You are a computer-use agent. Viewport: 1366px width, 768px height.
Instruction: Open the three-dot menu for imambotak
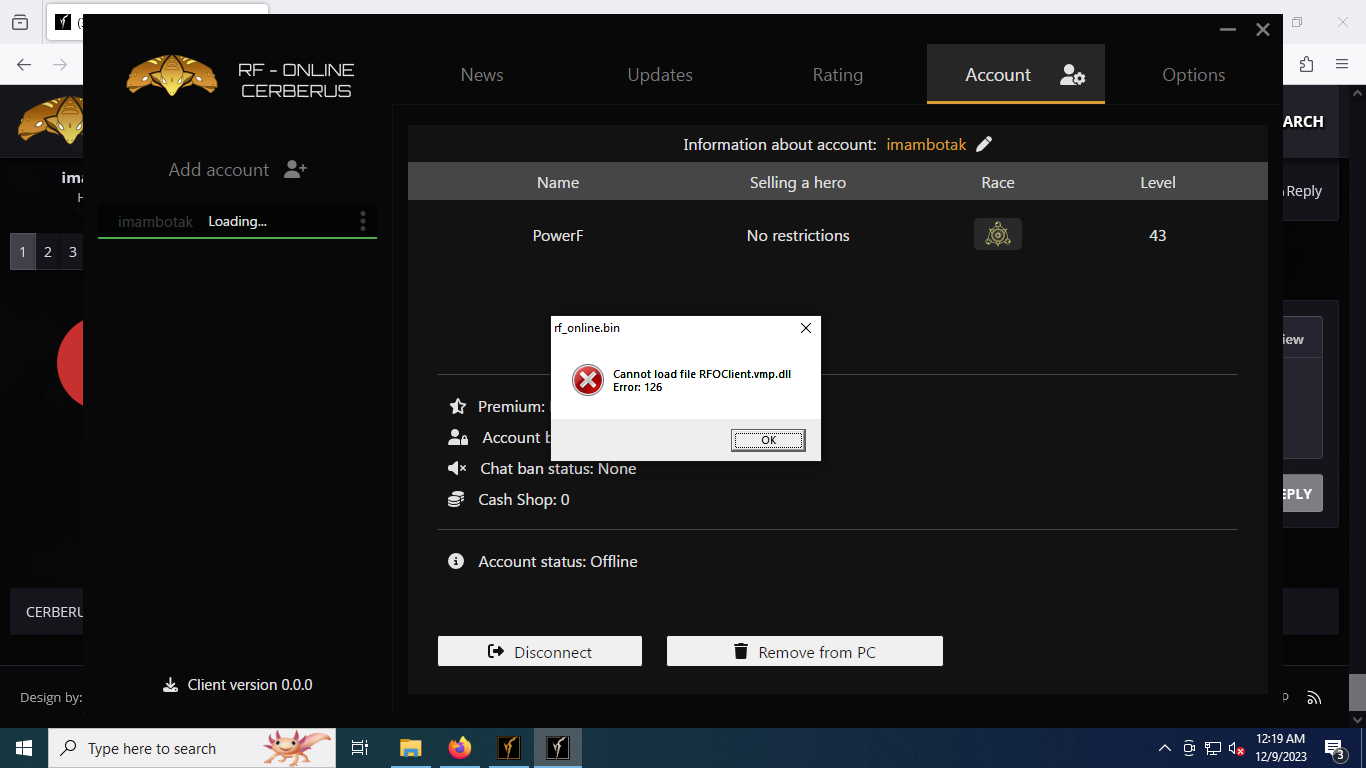363,221
